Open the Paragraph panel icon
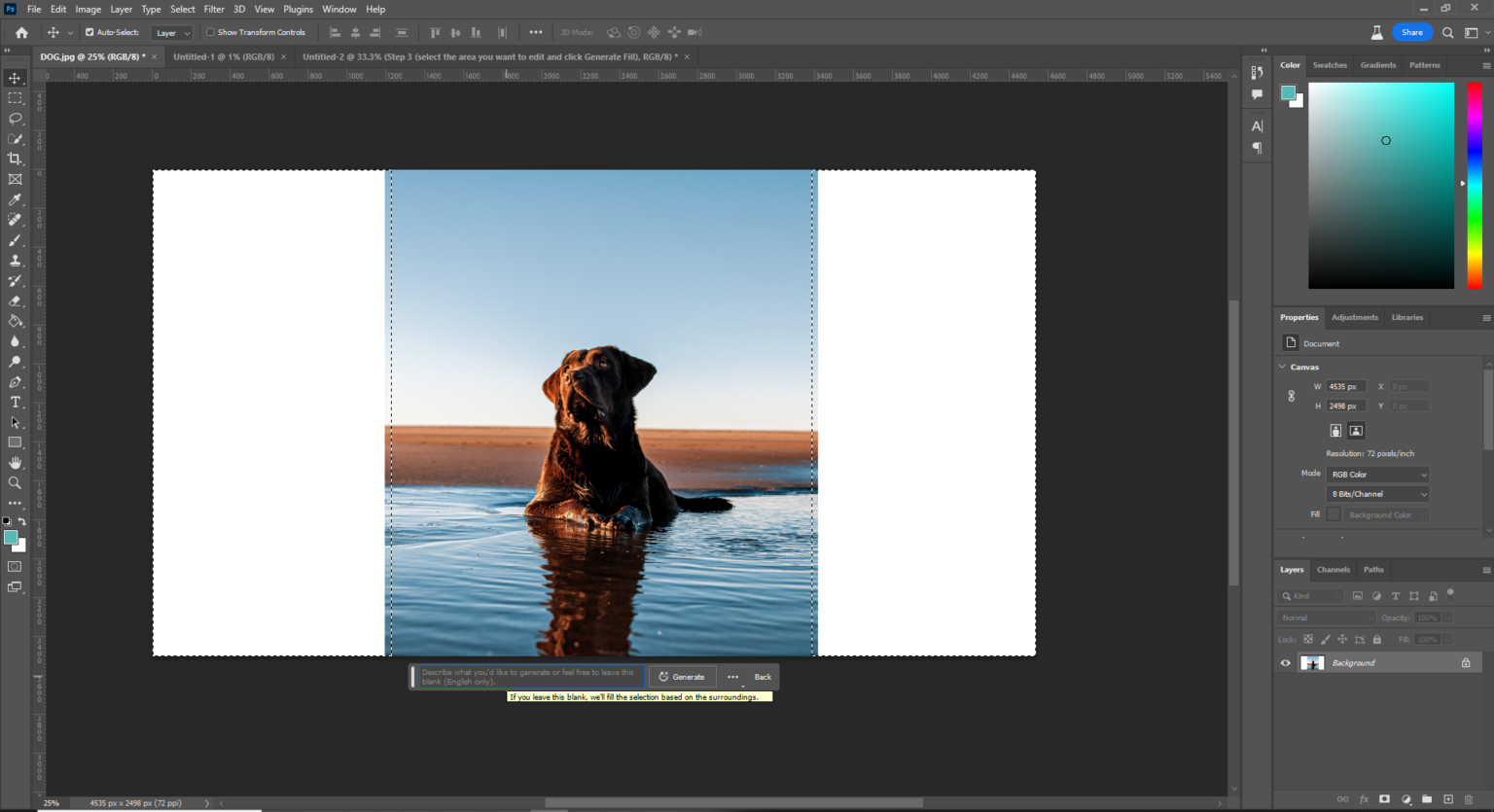The image size is (1494, 812). pyautogui.click(x=1257, y=148)
